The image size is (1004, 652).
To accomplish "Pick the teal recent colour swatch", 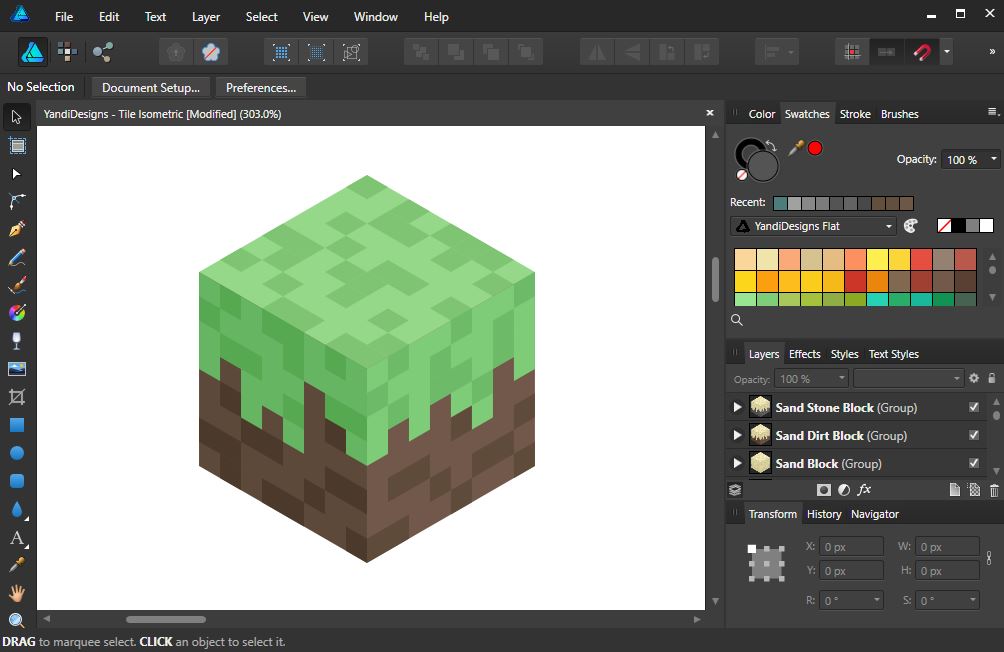I will click(x=780, y=204).
